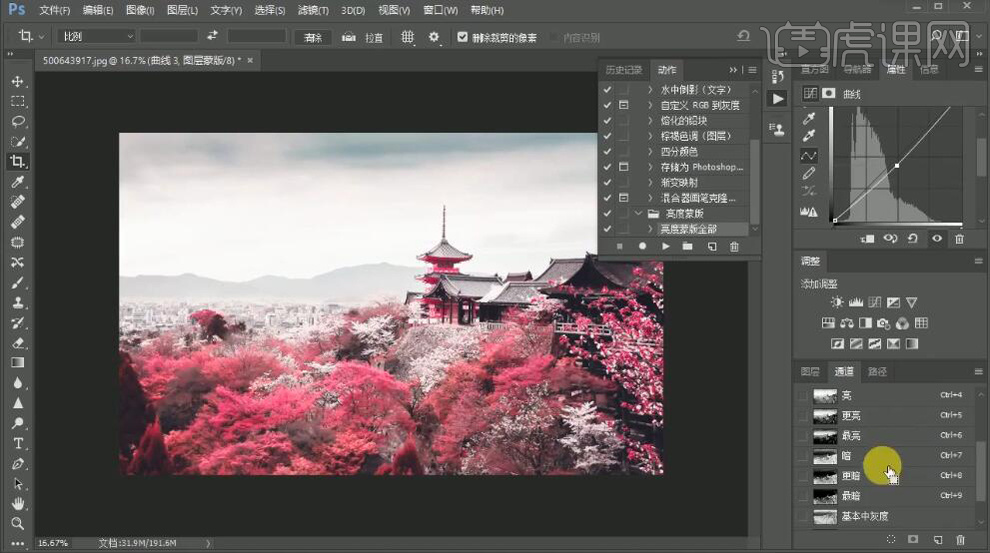The height and width of the screenshot is (553, 990).
Task: Expand the 四分颜色 action
Action: [650, 151]
